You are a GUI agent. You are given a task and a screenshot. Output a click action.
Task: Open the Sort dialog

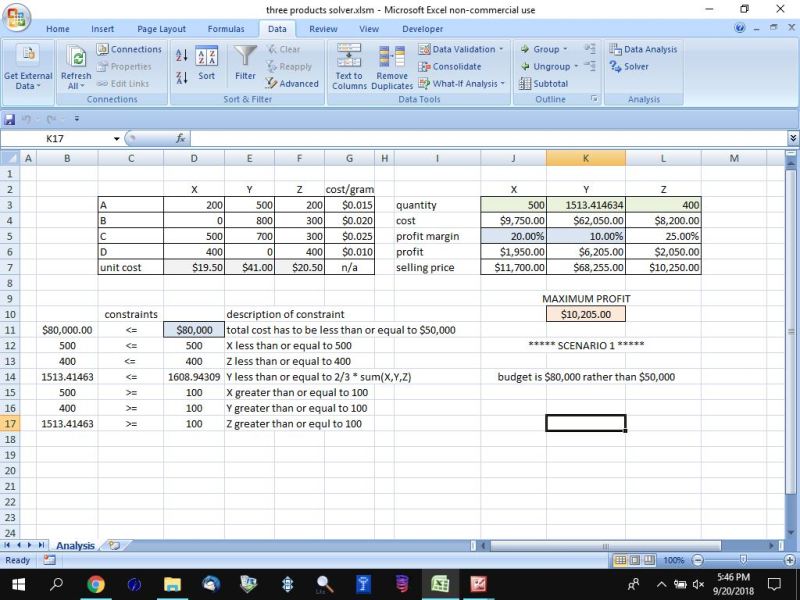click(206, 64)
